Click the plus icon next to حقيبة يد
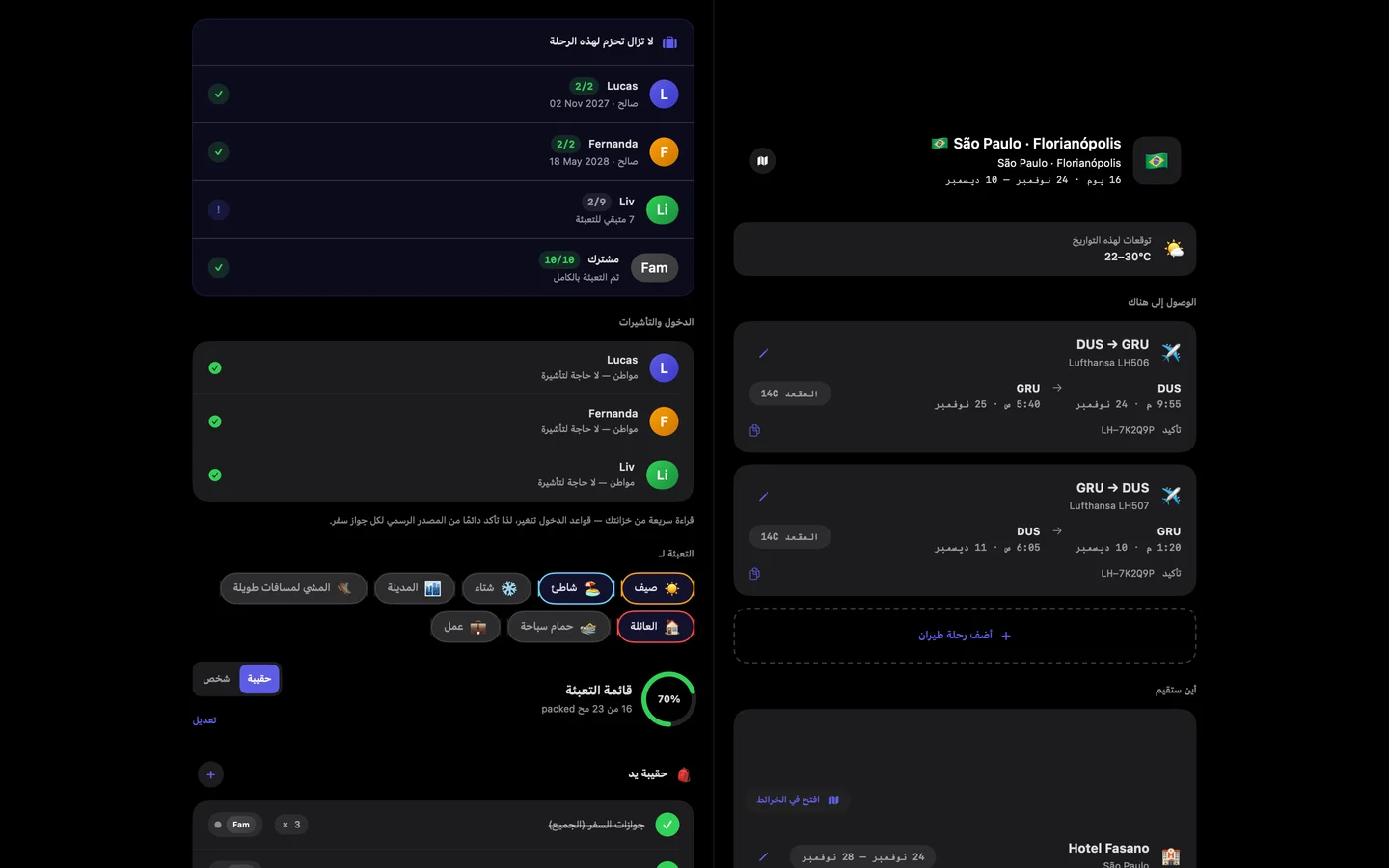 (210, 774)
